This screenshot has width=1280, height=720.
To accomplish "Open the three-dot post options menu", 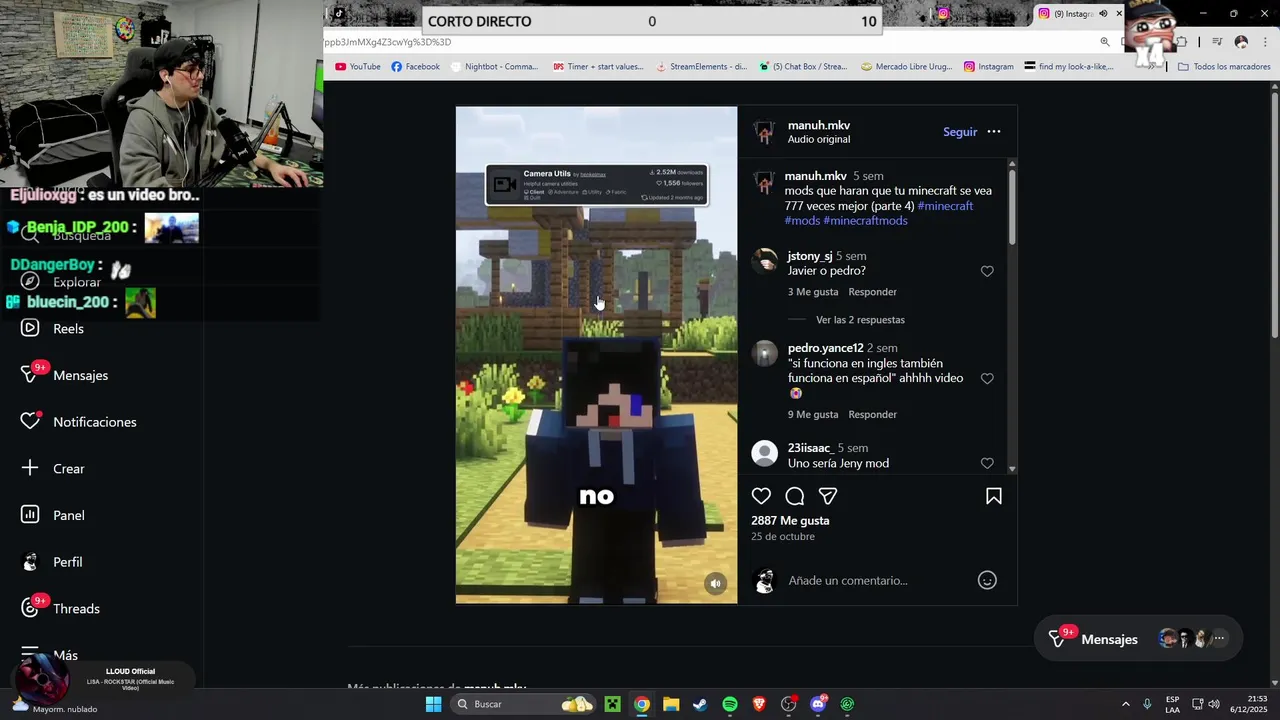I will click(994, 132).
